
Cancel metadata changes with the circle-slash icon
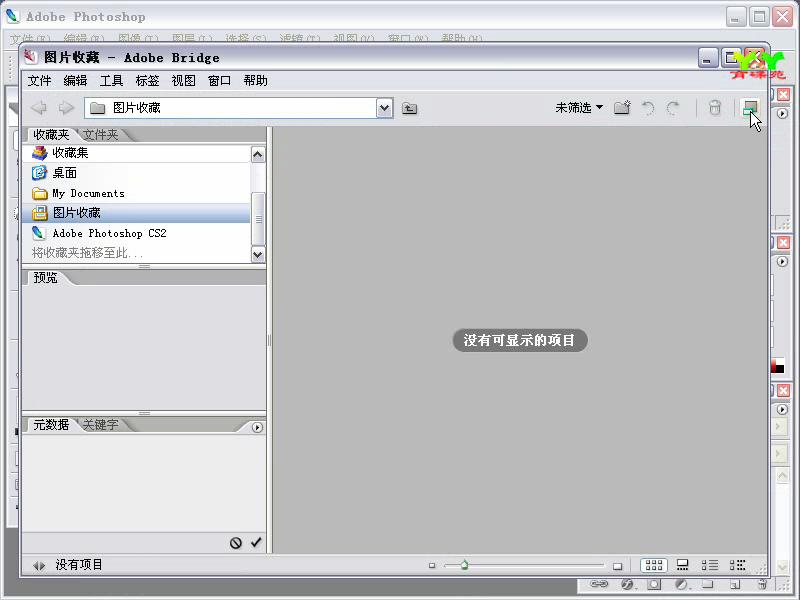click(x=235, y=543)
